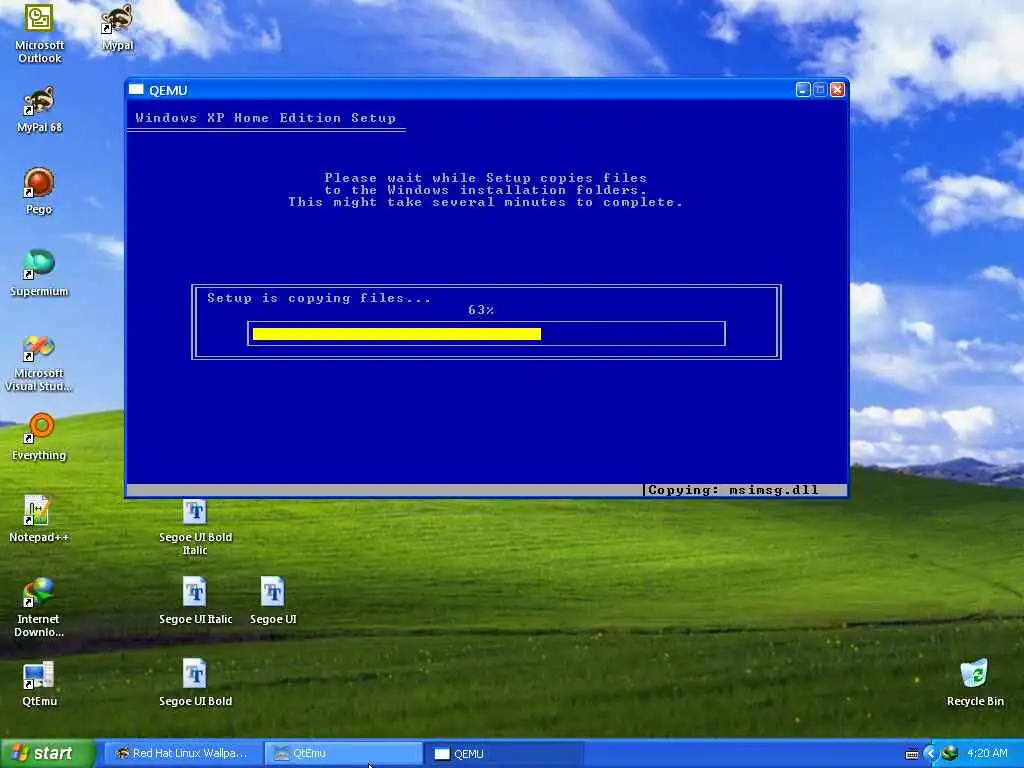Click the keyboard icon in system tray
The width and height of the screenshot is (1024, 768).
[912, 754]
